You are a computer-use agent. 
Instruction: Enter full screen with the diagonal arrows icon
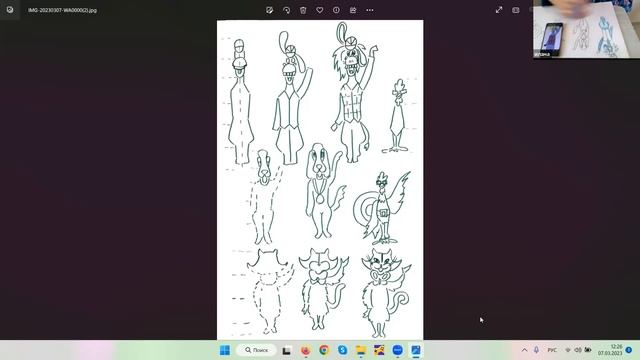(x=499, y=10)
